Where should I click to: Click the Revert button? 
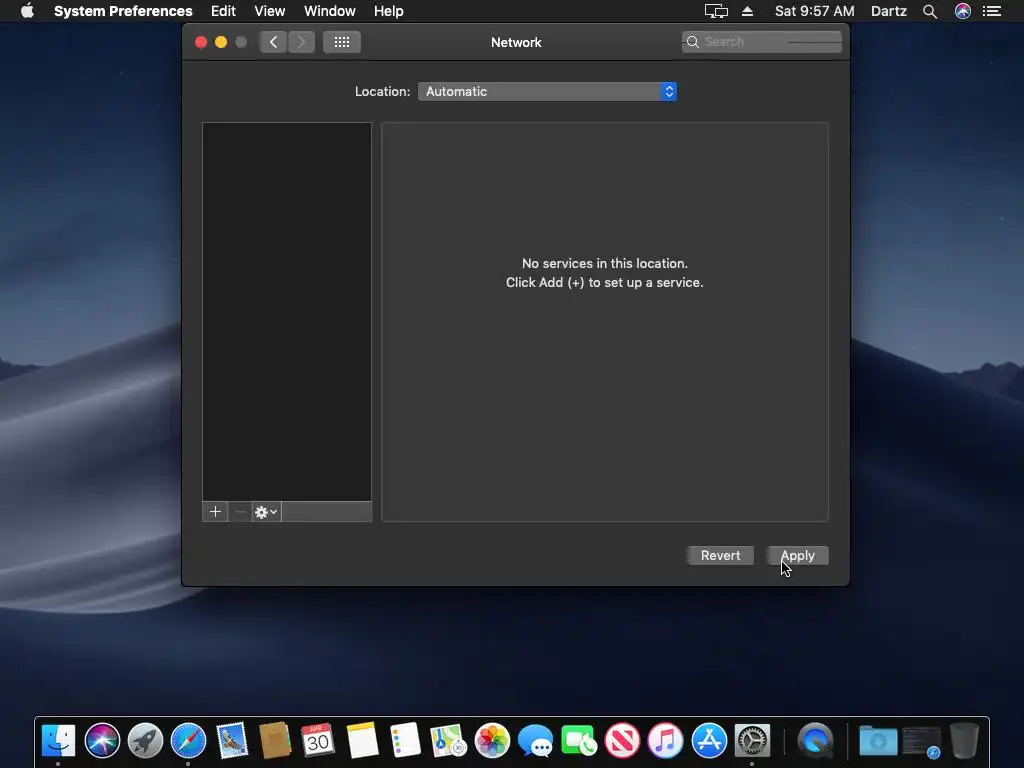tap(720, 555)
